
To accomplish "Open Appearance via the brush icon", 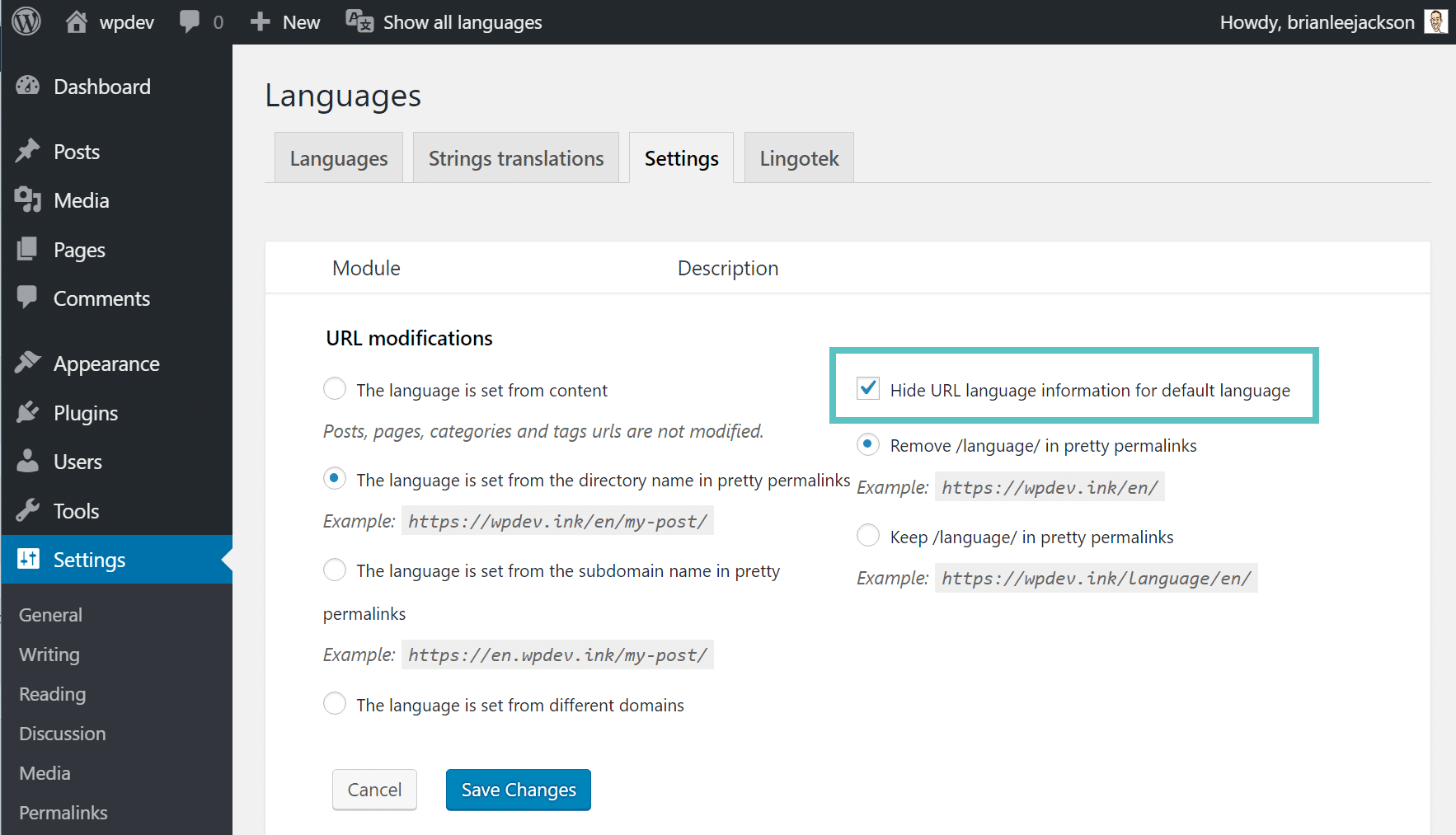I will pos(29,363).
